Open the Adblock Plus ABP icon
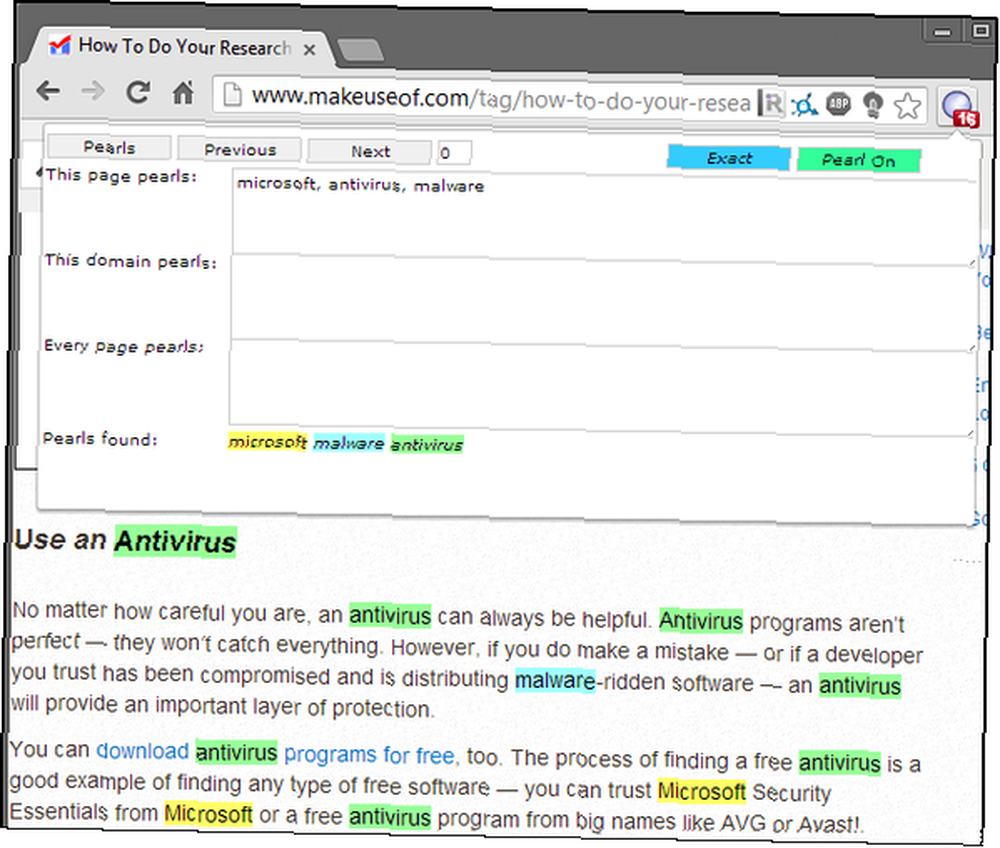 pos(838,104)
